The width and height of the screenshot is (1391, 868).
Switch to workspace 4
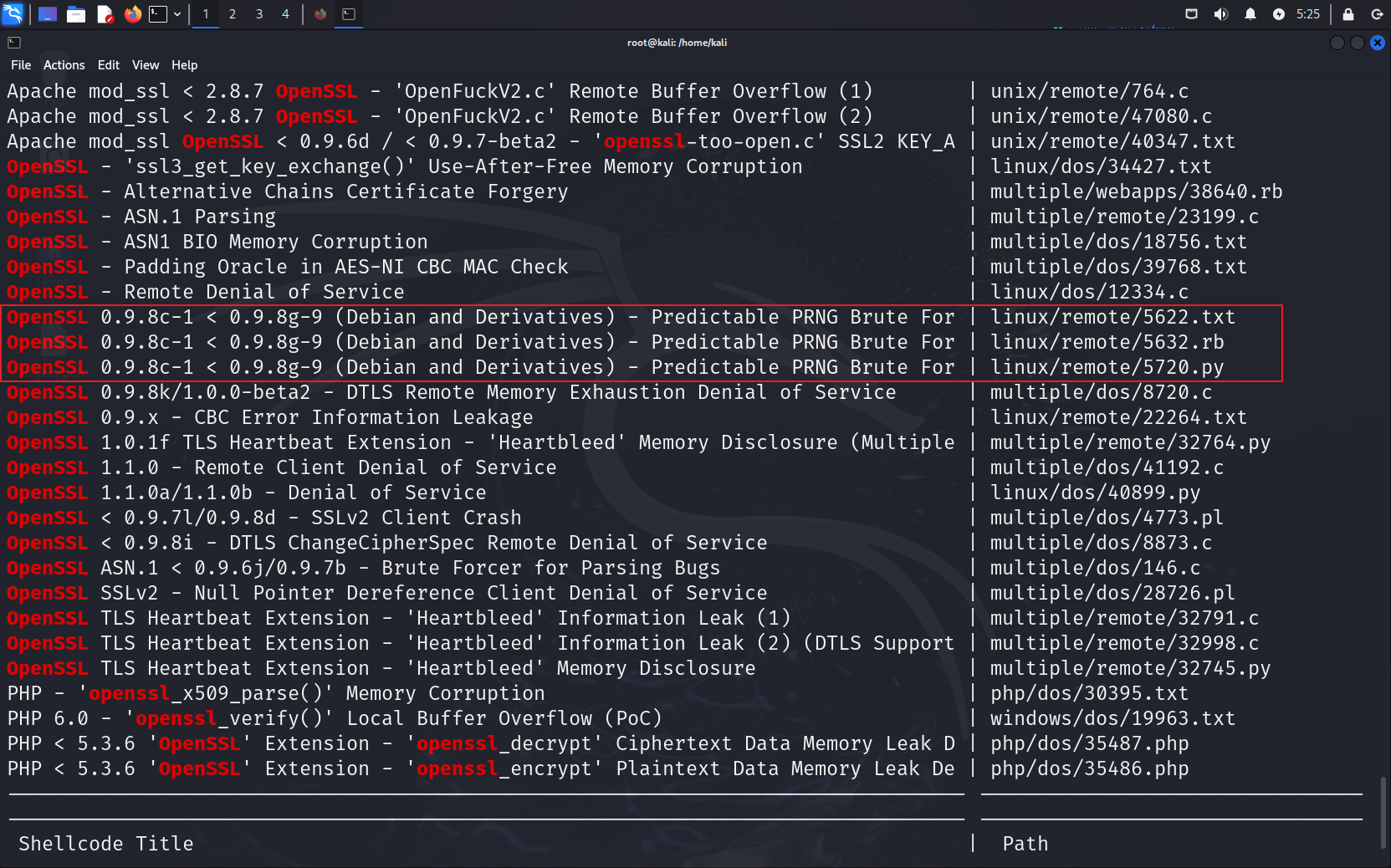[x=285, y=14]
